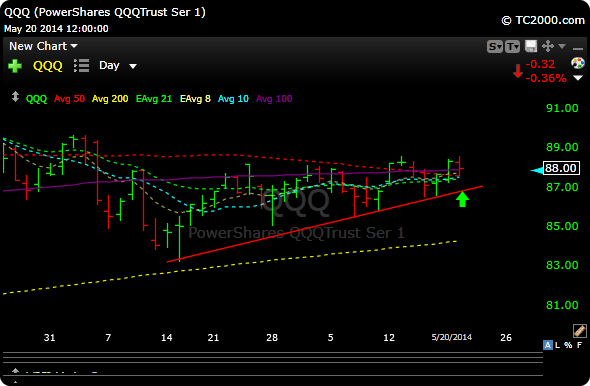Click the yellow QQQ symbol button

pyautogui.click(x=48, y=66)
